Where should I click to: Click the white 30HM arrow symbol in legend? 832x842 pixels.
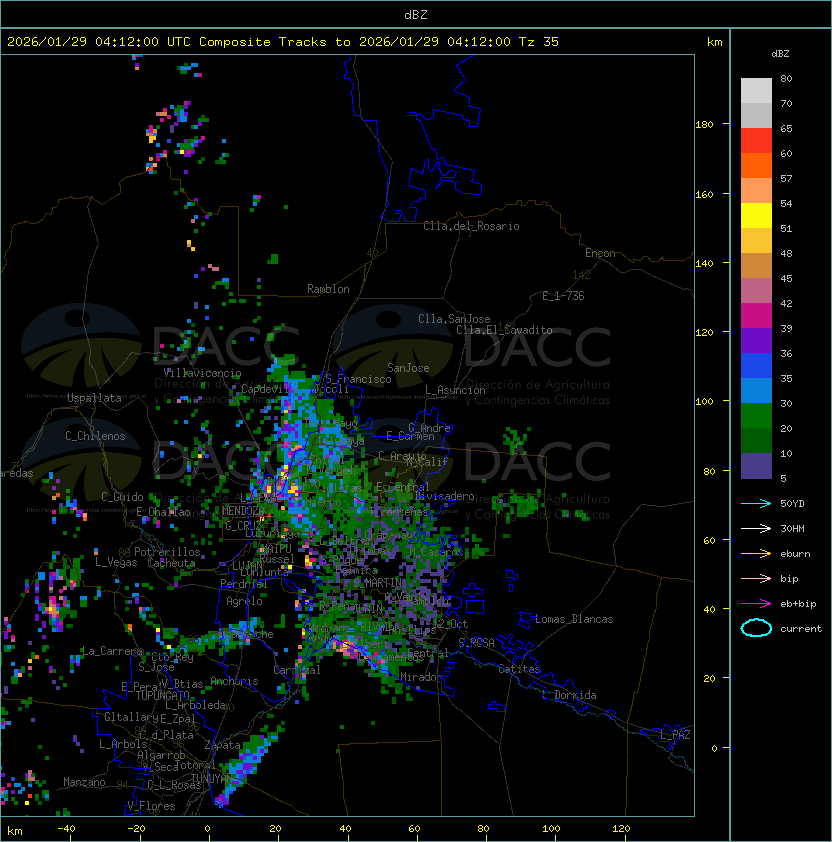[x=756, y=528]
